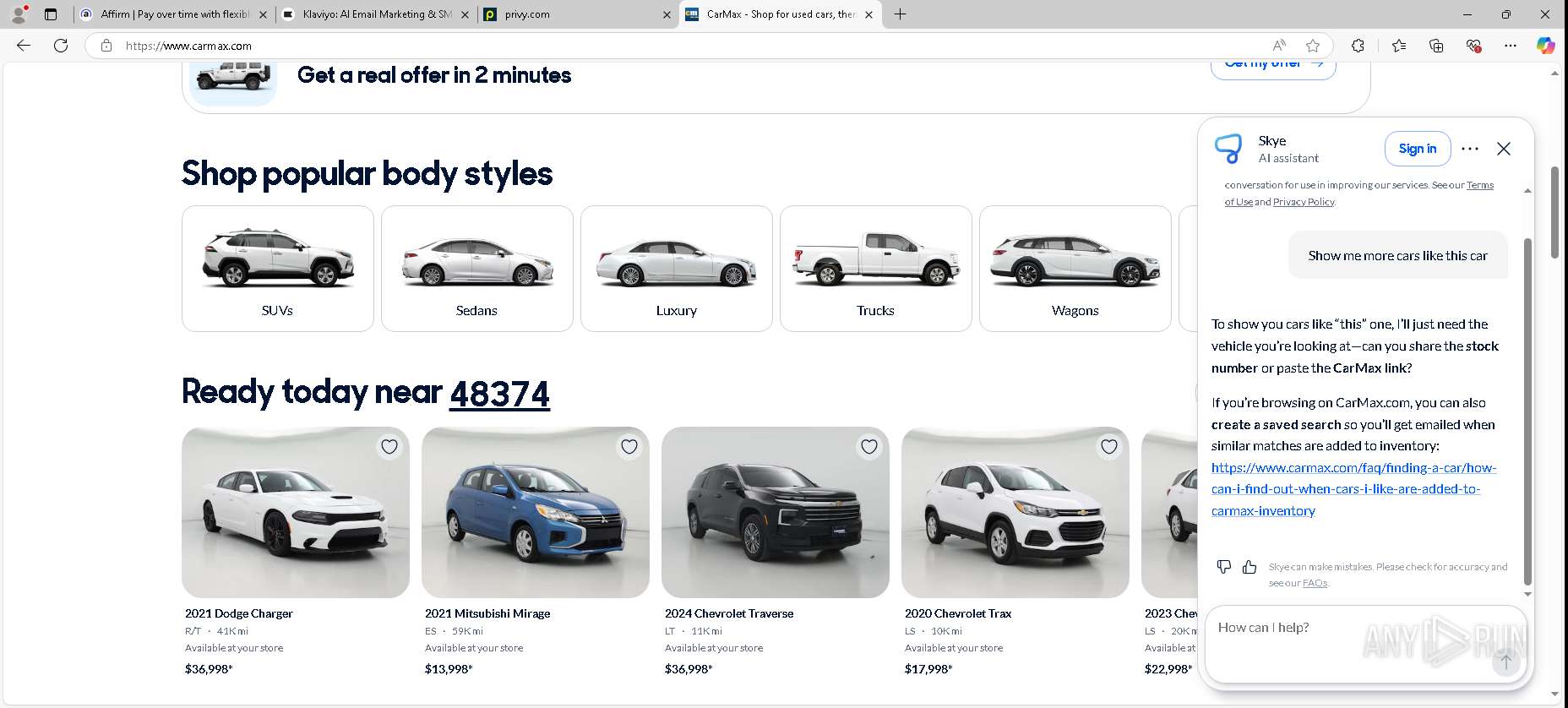Open the Favorites list icon
1568x708 pixels.
tap(1399, 46)
